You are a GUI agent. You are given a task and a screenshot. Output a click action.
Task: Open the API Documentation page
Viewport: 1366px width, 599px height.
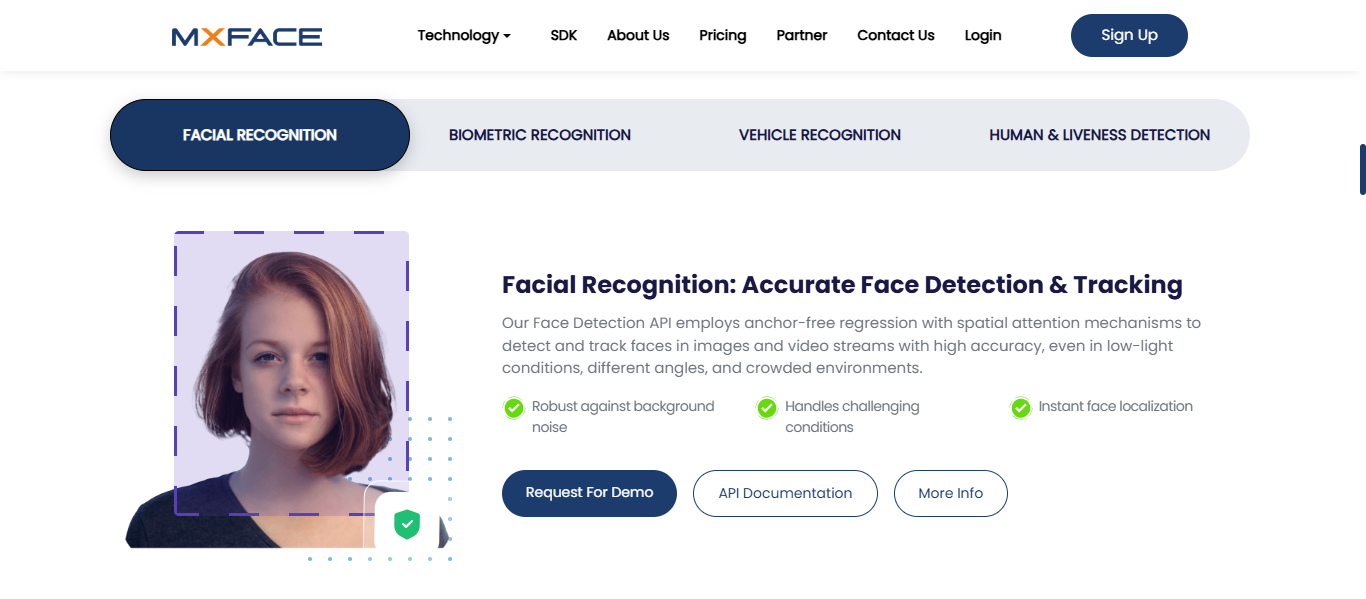pos(785,492)
